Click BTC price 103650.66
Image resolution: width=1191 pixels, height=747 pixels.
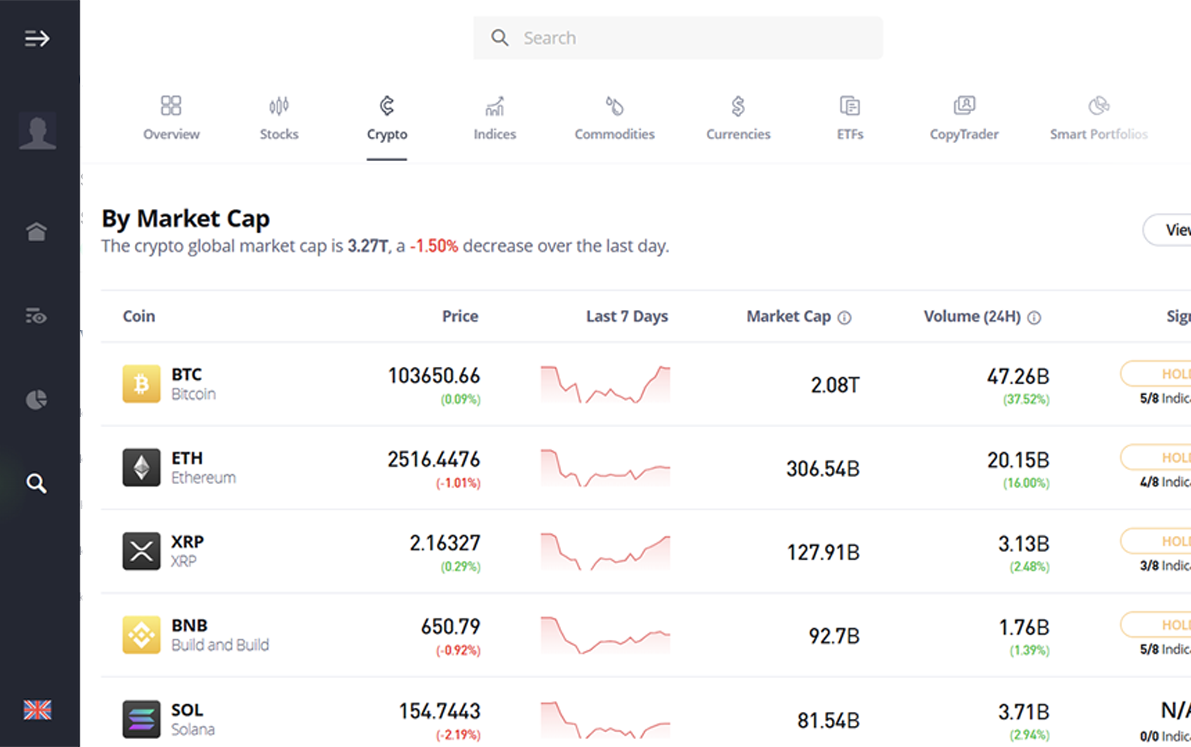point(434,375)
